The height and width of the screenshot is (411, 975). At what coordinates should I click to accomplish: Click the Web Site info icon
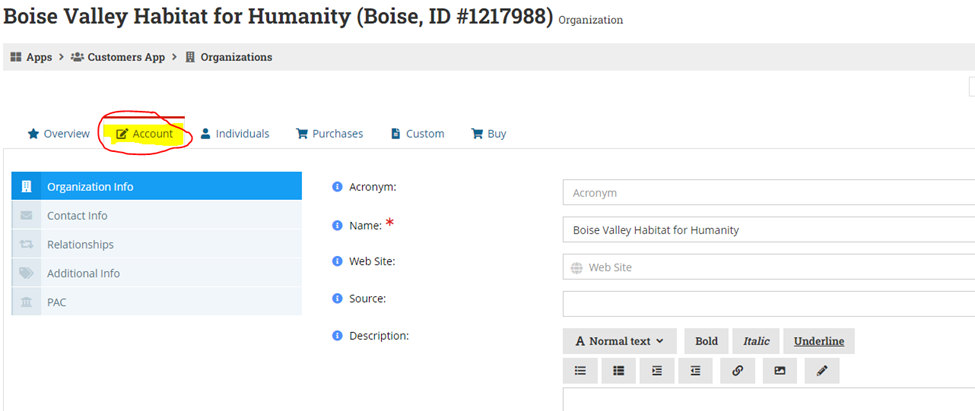[x=337, y=261]
